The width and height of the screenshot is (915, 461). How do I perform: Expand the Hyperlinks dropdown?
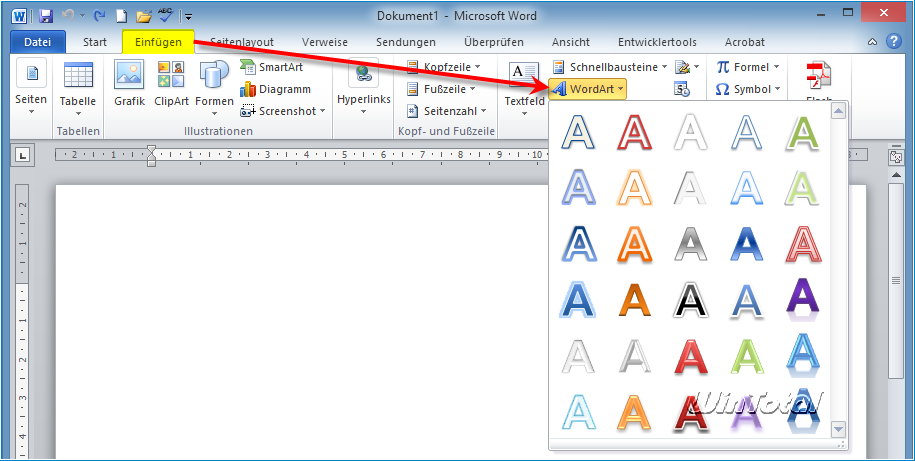click(x=364, y=111)
